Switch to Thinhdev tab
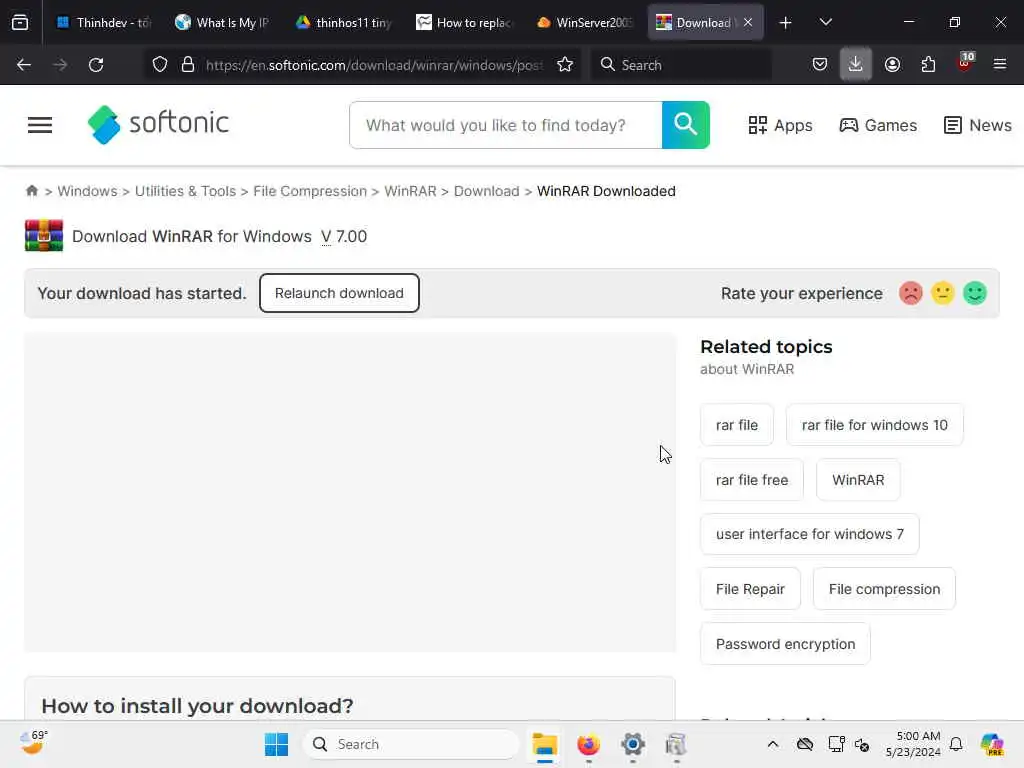 click(103, 23)
